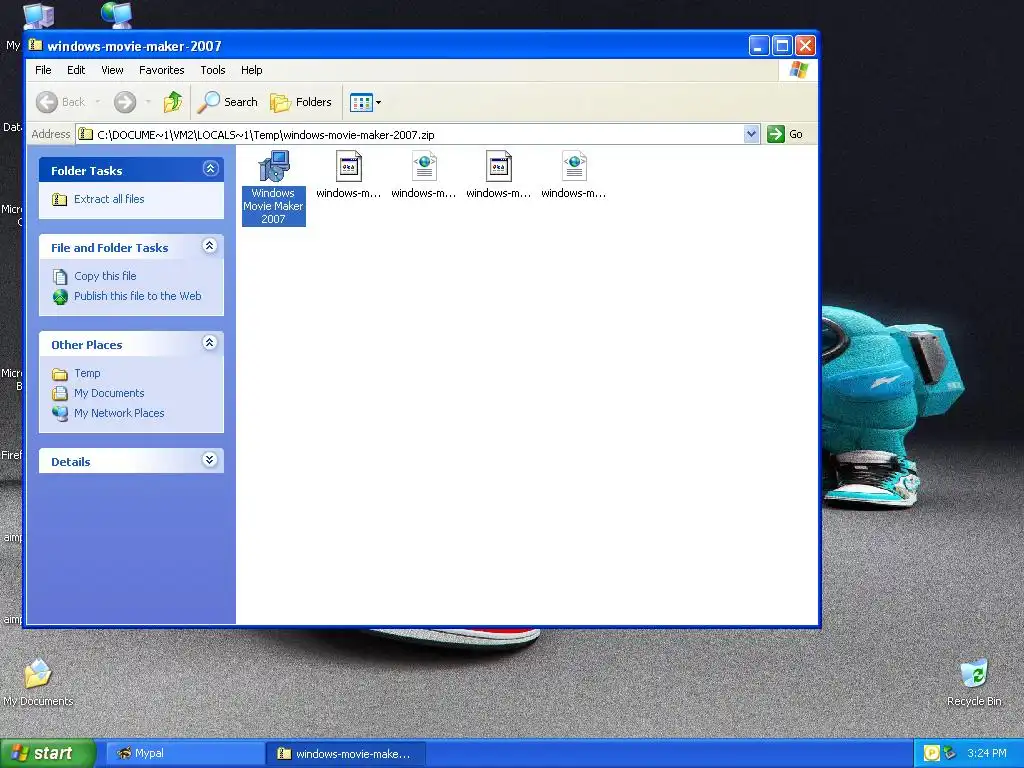
Task: Click Publish this file to the Web
Action: [x=138, y=296]
